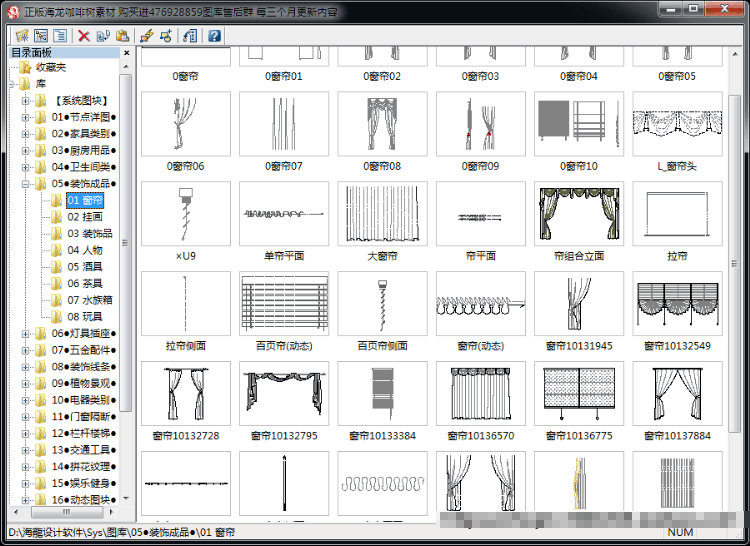750x546 pixels.
Task: Expand the 【系统图块】 tree node
Action: pos(25,101)
